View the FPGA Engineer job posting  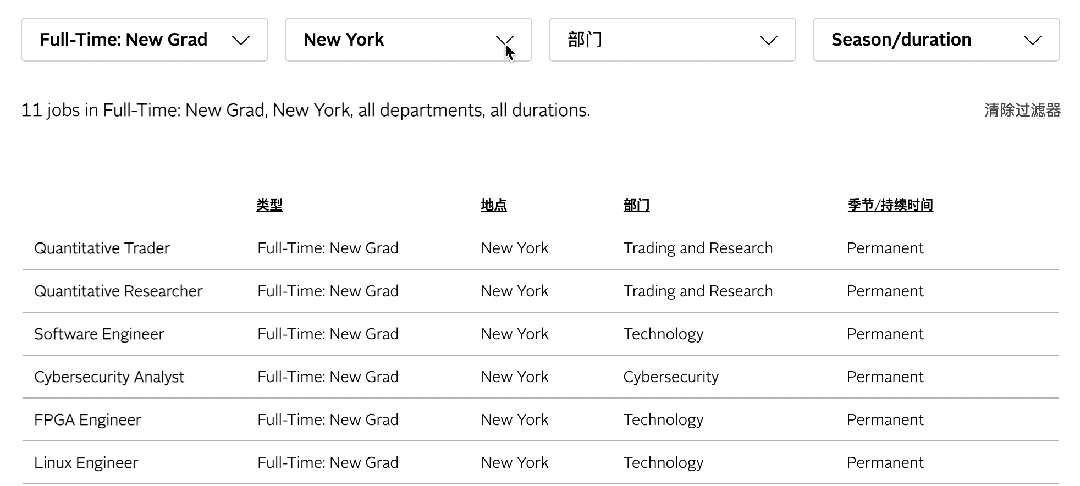87,420
